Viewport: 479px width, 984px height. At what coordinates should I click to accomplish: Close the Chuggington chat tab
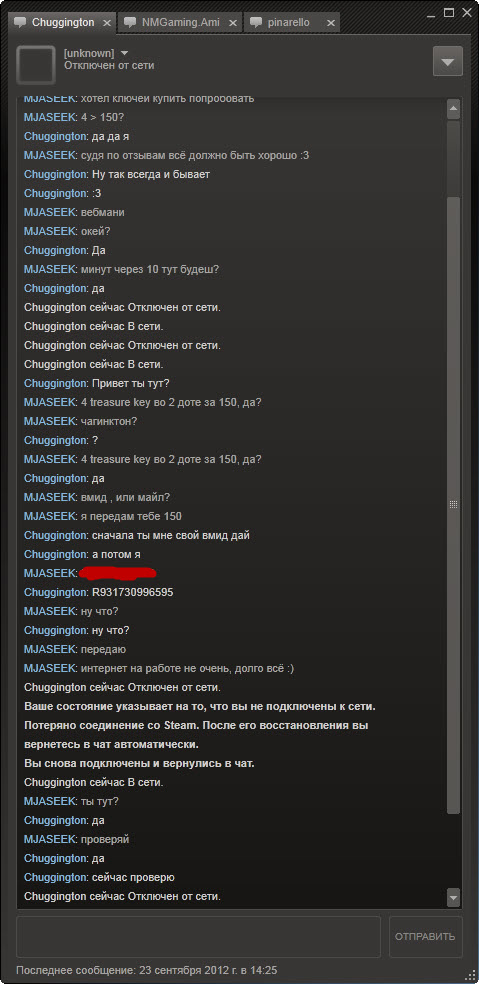click(x=107, y=23)
